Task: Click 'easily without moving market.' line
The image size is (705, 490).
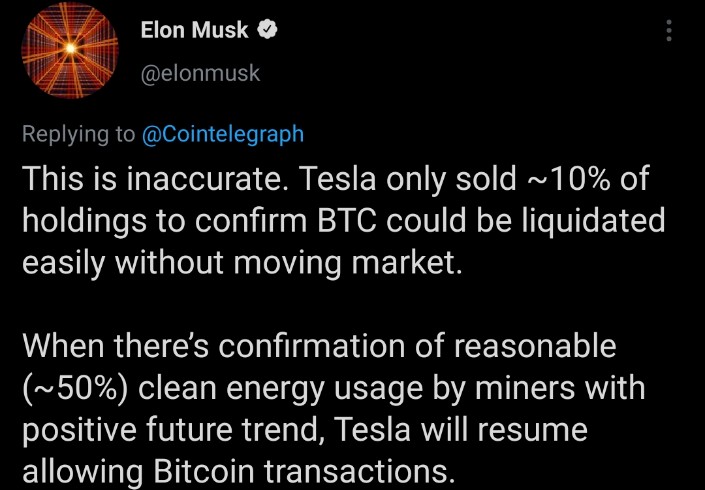Action: tap(242, 263)
